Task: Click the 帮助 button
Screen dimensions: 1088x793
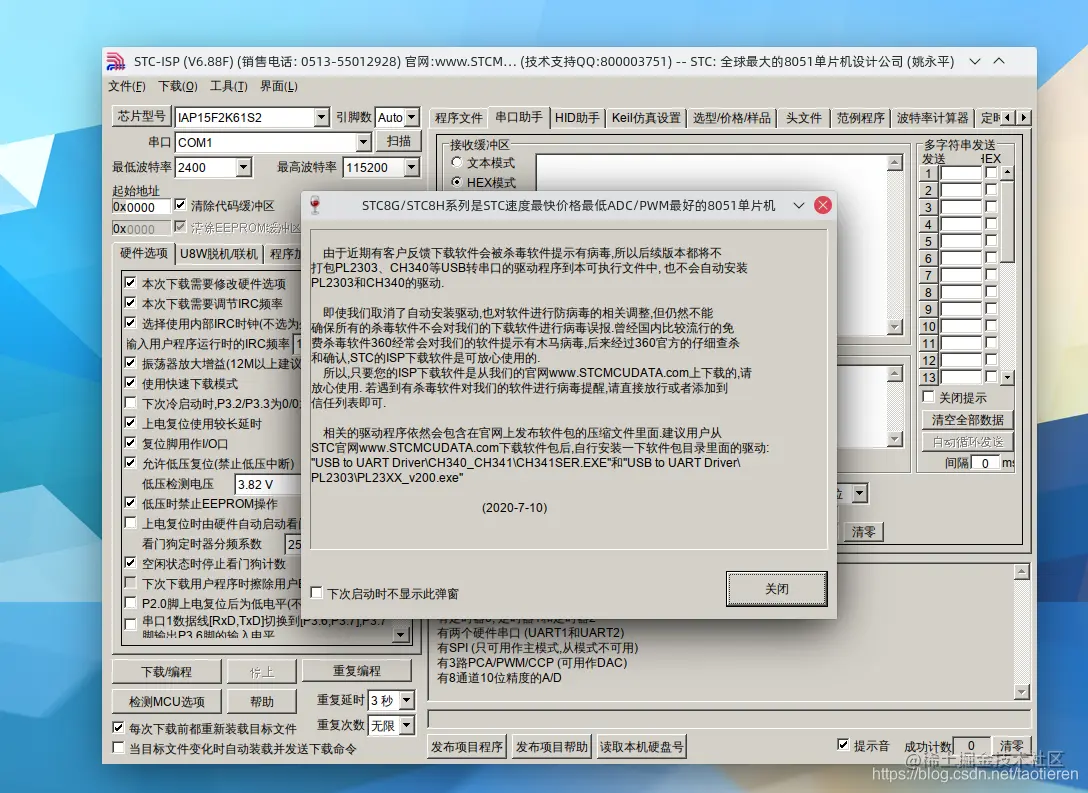Action: pyautogui.click(x=262, y=701)
